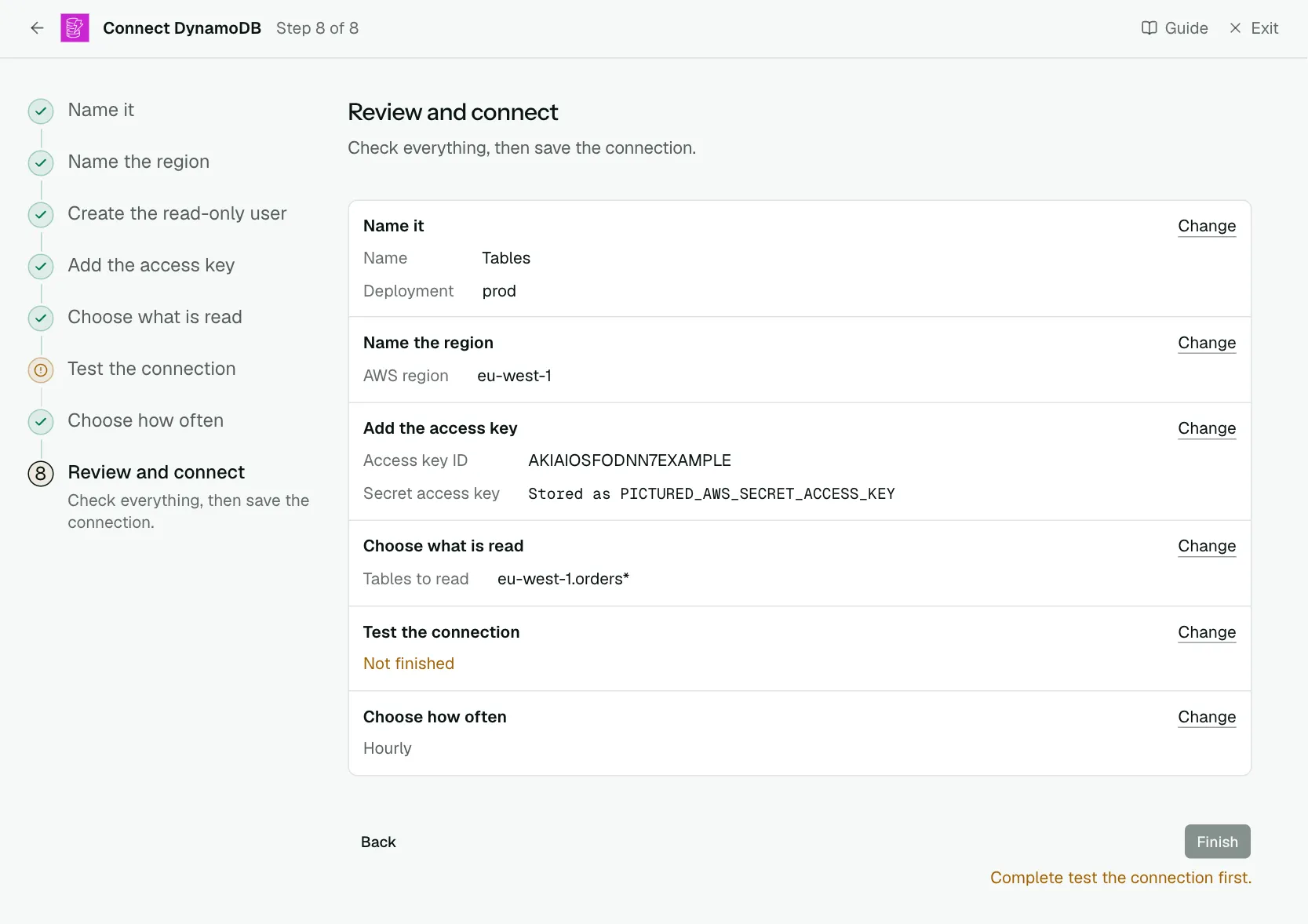This screenshot has width=1308, height=924.
Task: Click 'Complete test the connection first.' warning
Action: click(x=1120, y=878)
